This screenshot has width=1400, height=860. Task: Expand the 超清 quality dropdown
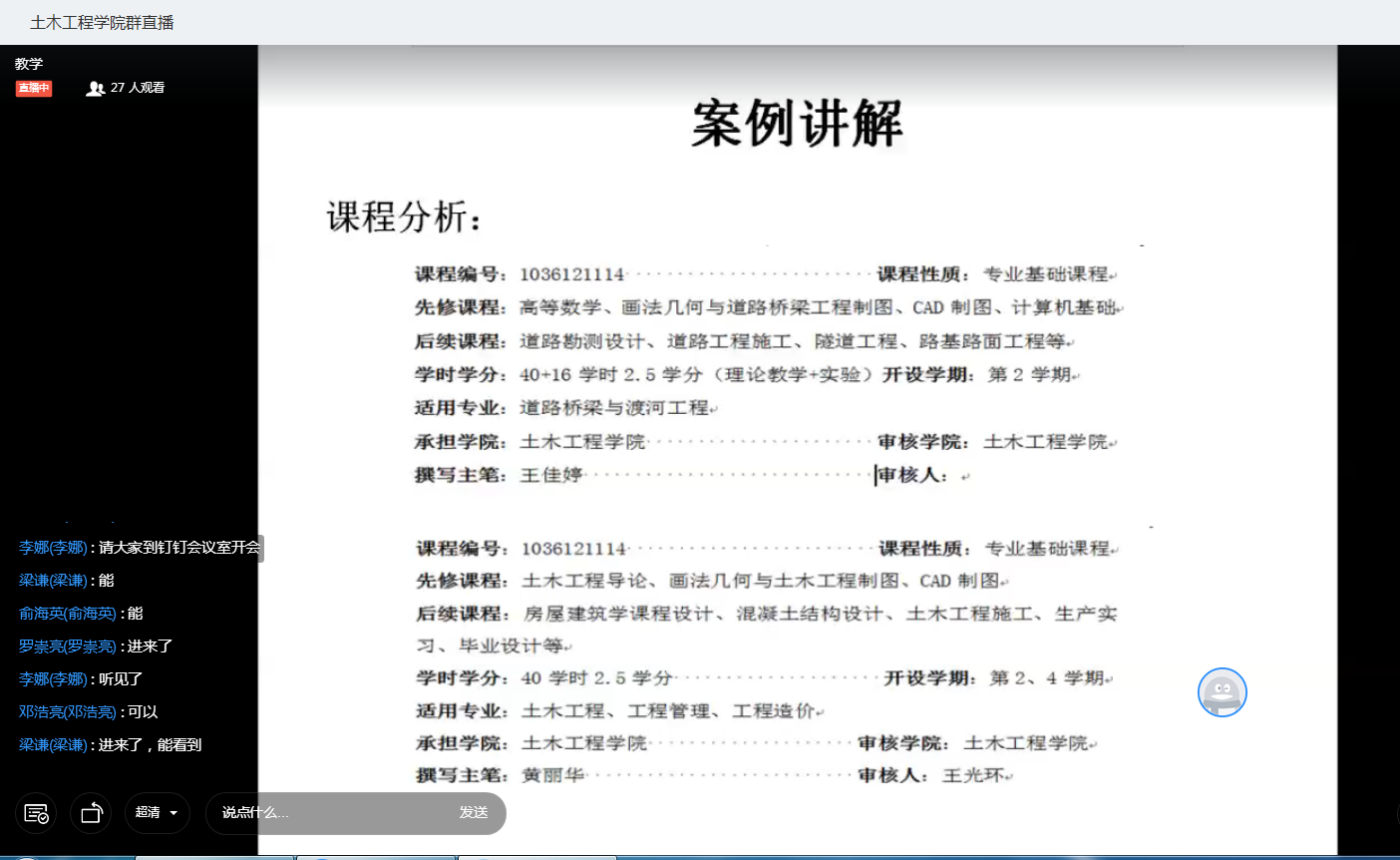tap(158, 813)
